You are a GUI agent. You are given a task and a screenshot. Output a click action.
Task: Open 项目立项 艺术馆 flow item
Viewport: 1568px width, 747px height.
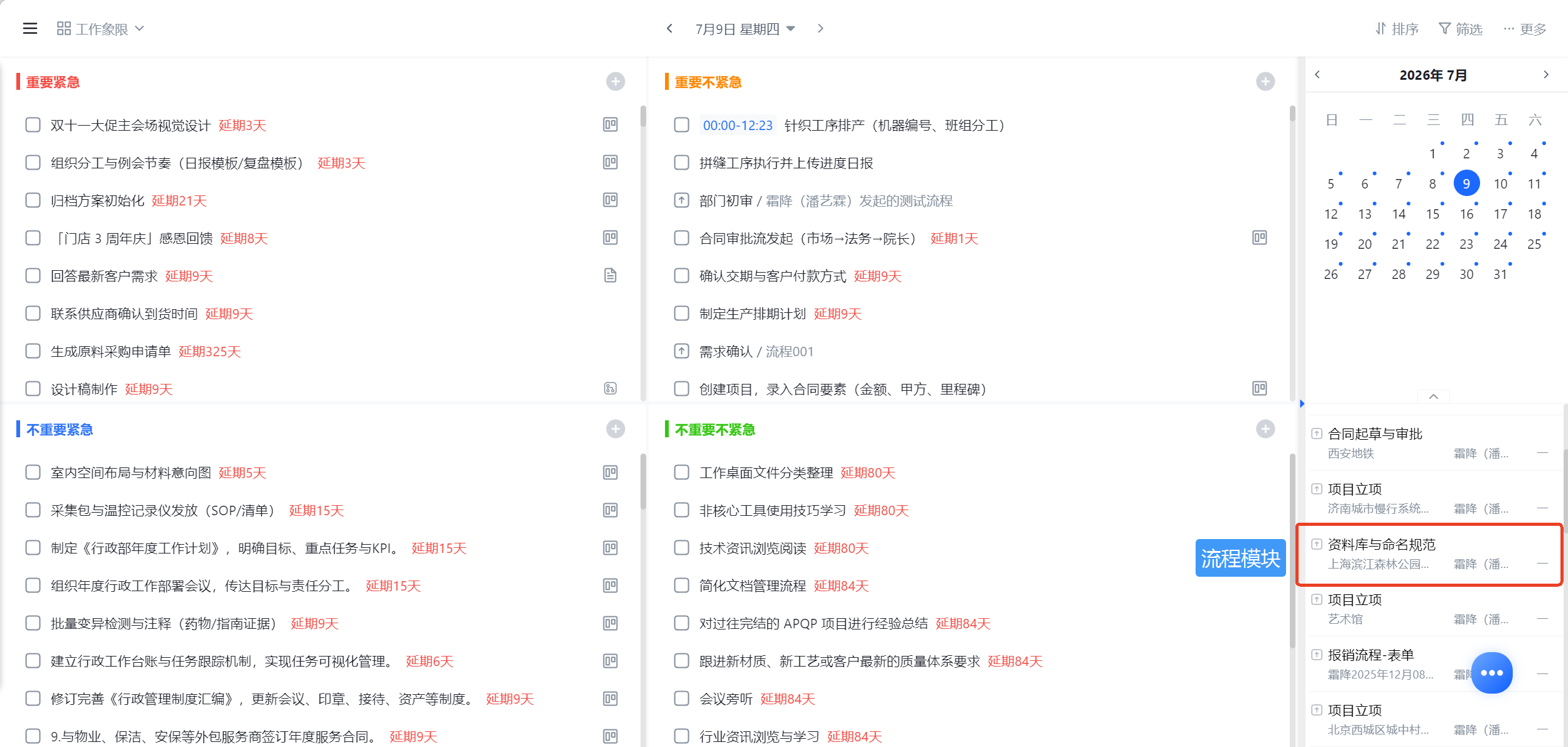(1434, 609)
